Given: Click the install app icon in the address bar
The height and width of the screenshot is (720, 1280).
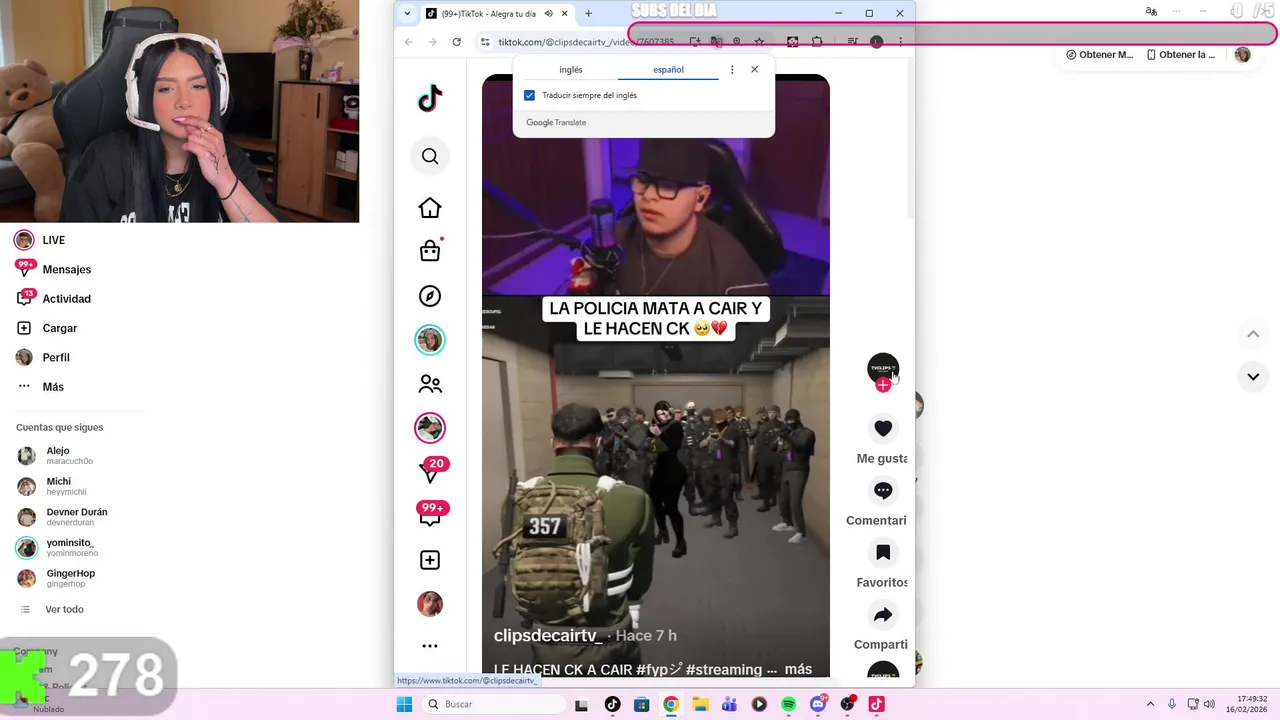Looking at the screenshot, I should (695, 42).
